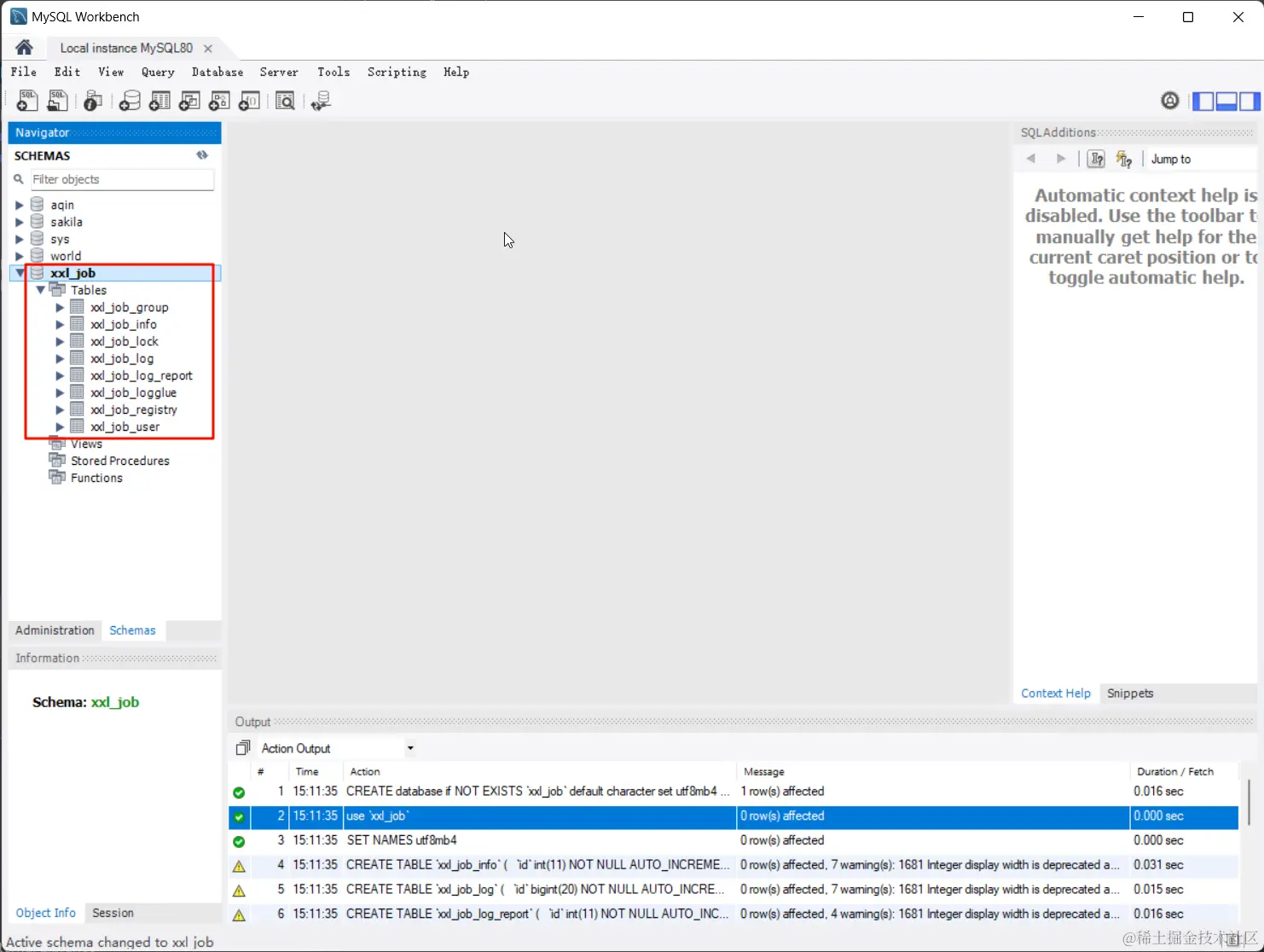
Task: Open the object inspector toolbar icon
Action: (x=93, y=101)
